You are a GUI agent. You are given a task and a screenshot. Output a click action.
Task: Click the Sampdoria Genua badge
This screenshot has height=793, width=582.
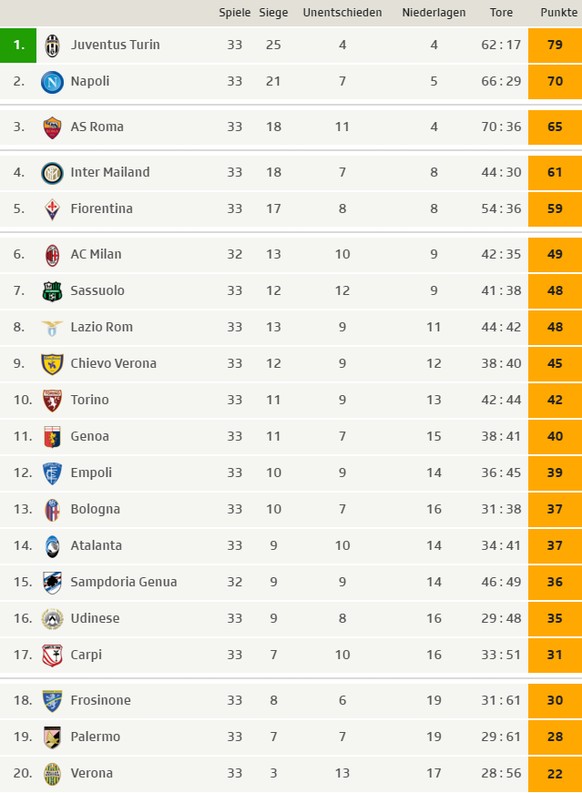52,583
